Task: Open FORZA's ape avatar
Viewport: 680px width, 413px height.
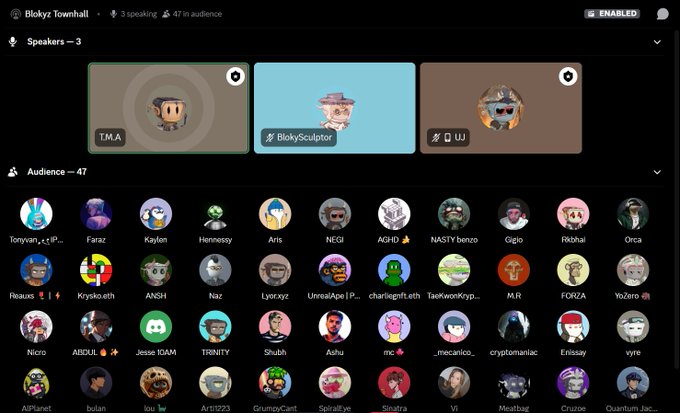Action: pyautogui.click(x=573, y=270)
